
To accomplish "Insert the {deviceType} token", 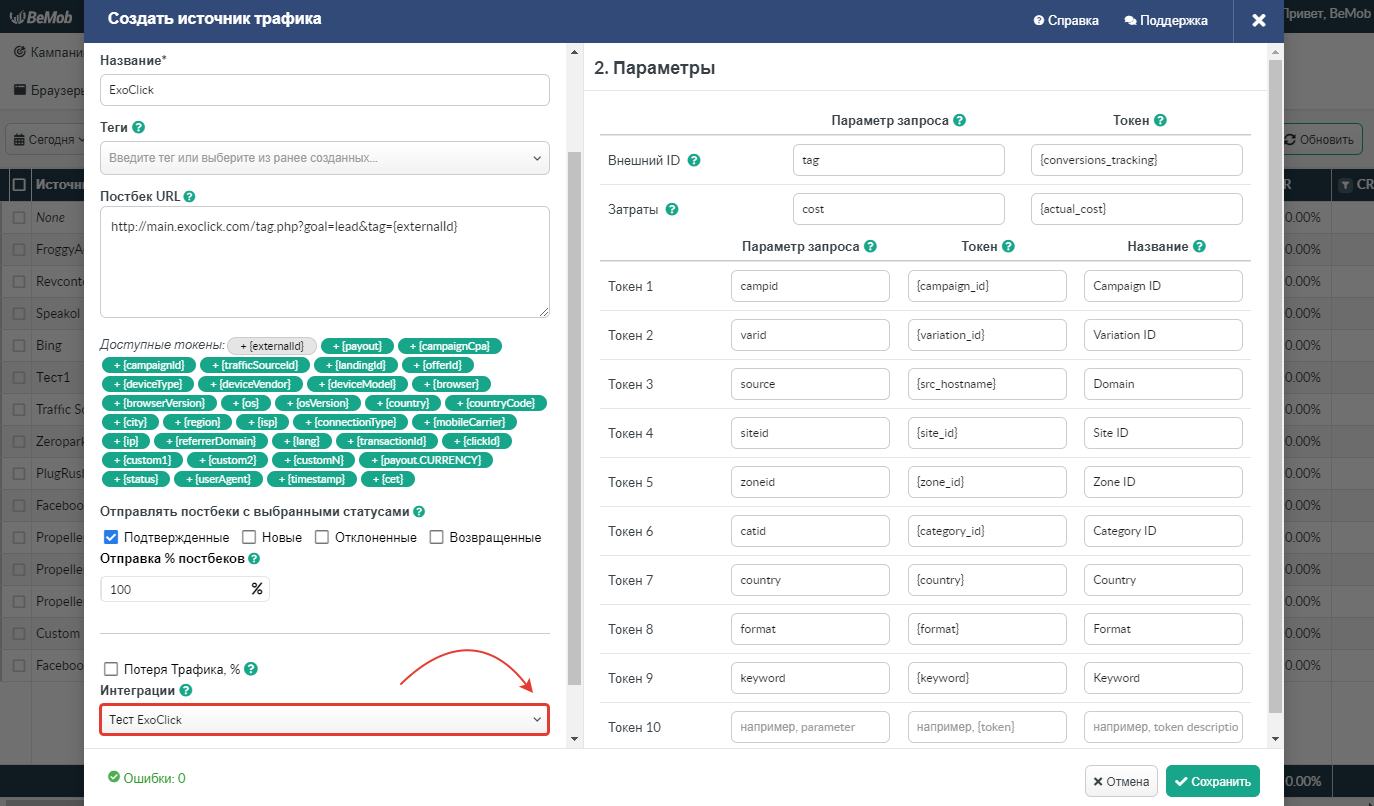I will [148, 384].
